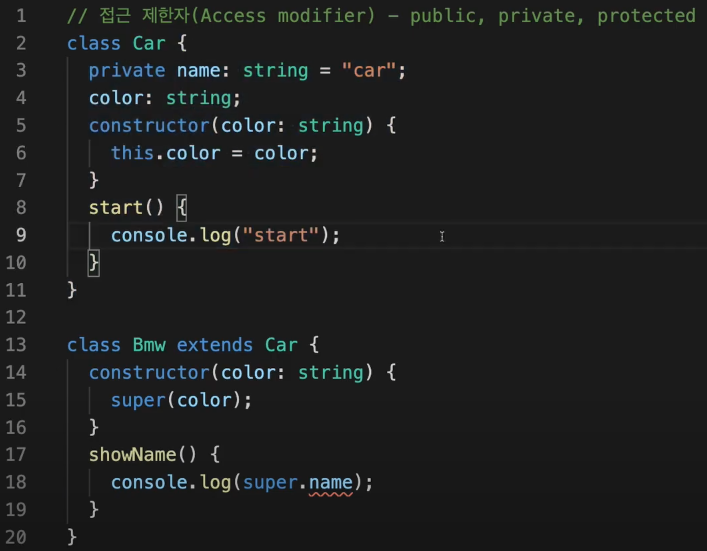
Task: Click 'console' on line 9
Action: pyautogui.click(x=149, y=235)
